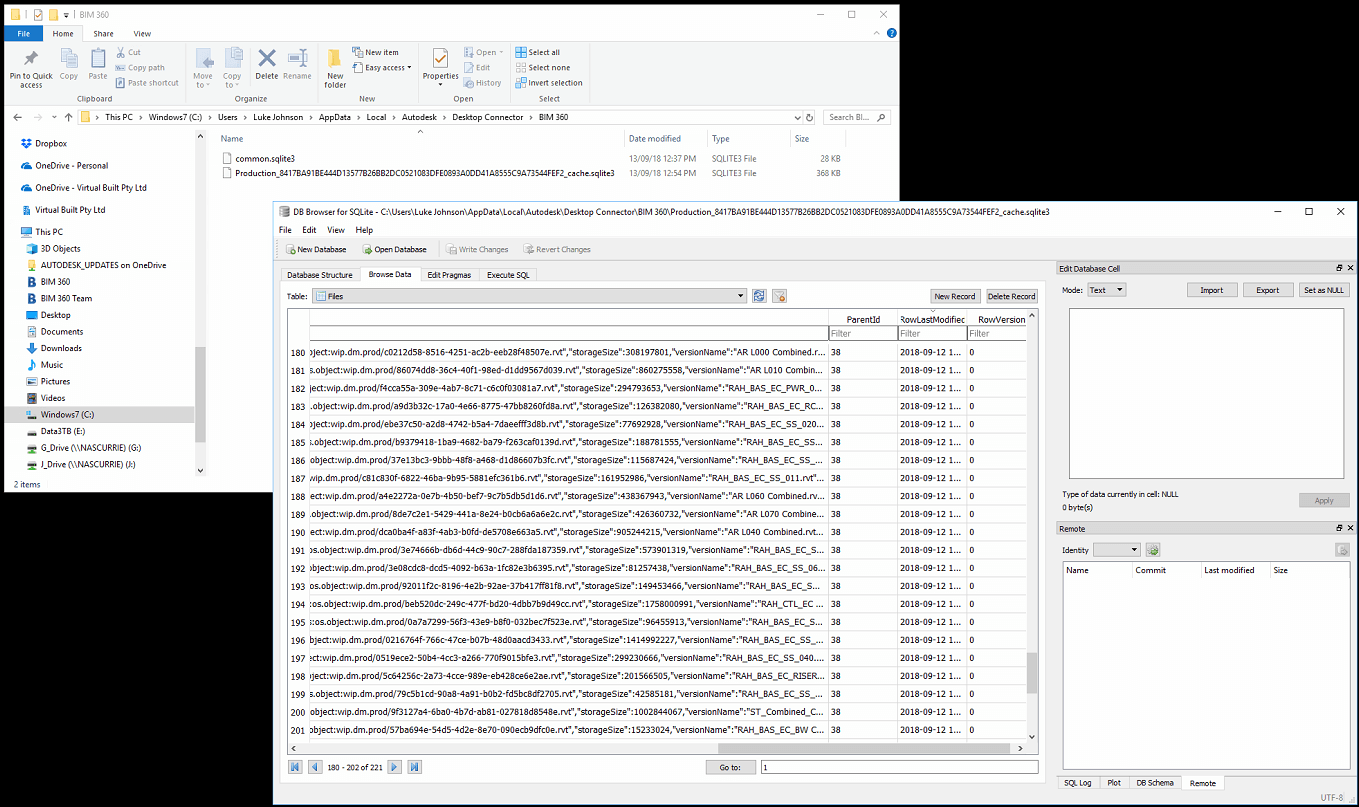Switch to the Execute SQL tab
The height and width of the screenshot is (807, 1359).
[508, 275]
